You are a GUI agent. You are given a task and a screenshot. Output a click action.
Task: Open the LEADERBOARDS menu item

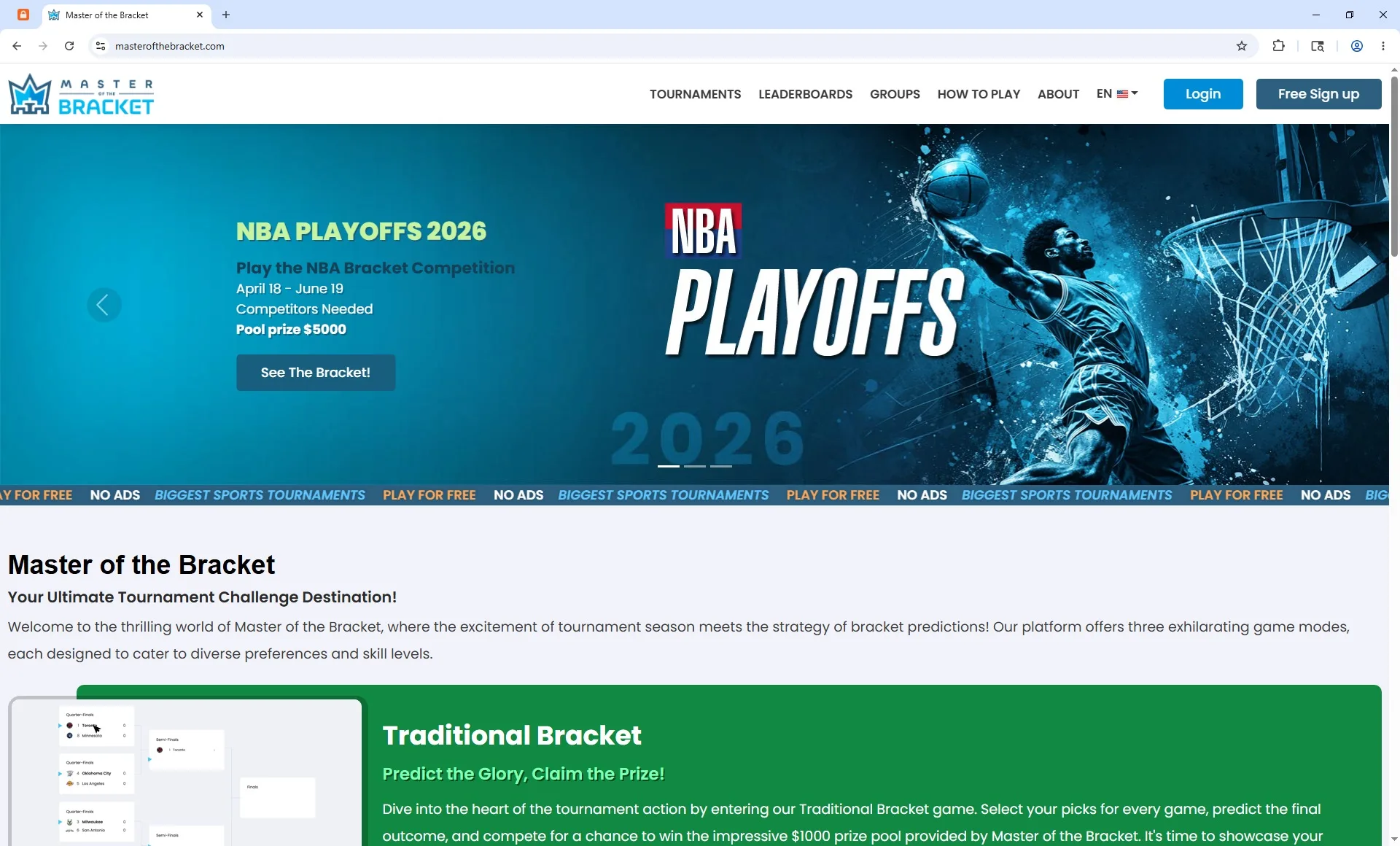805,94
